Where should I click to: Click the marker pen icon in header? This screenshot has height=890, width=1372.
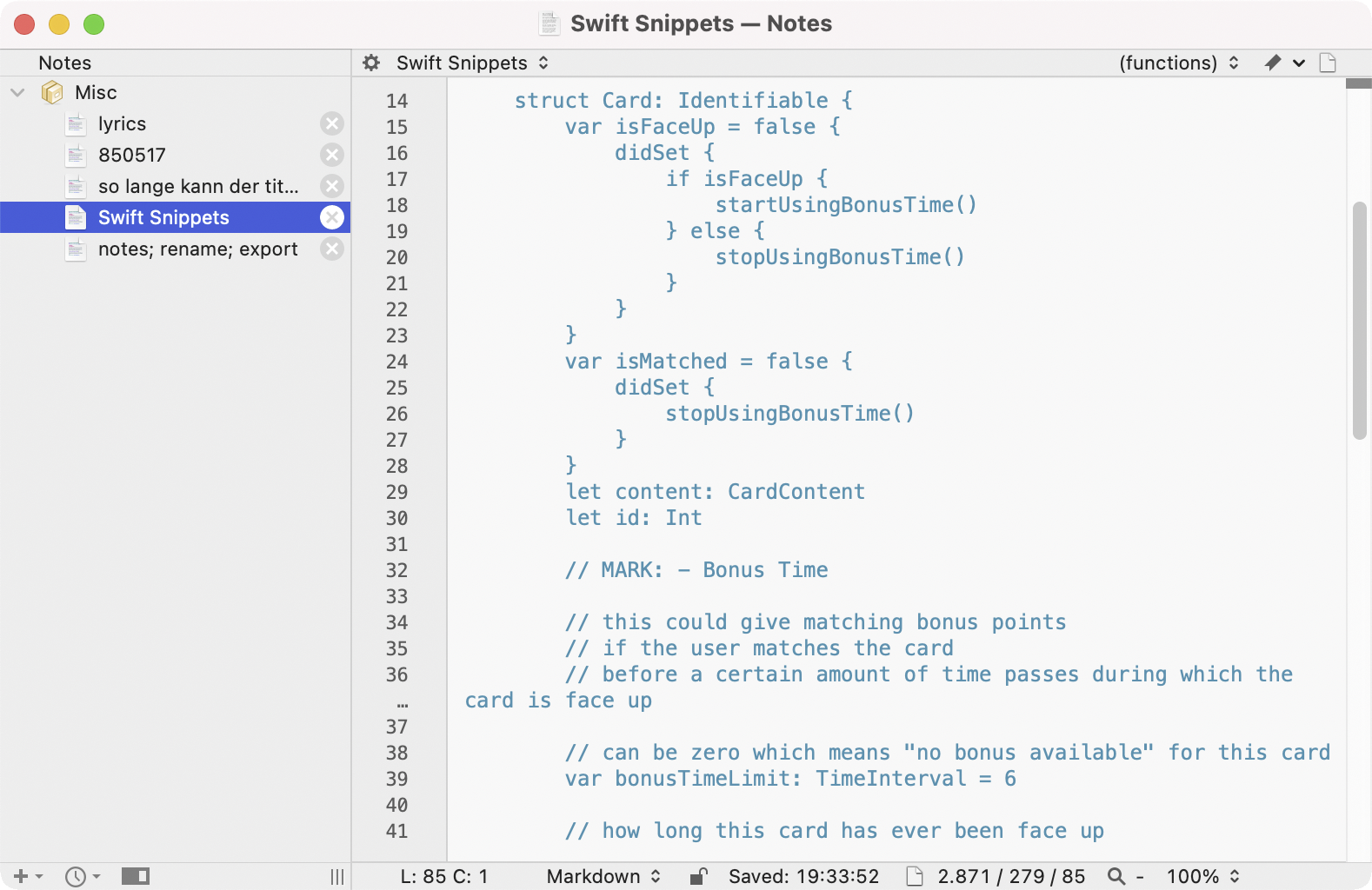(1273, 63)
